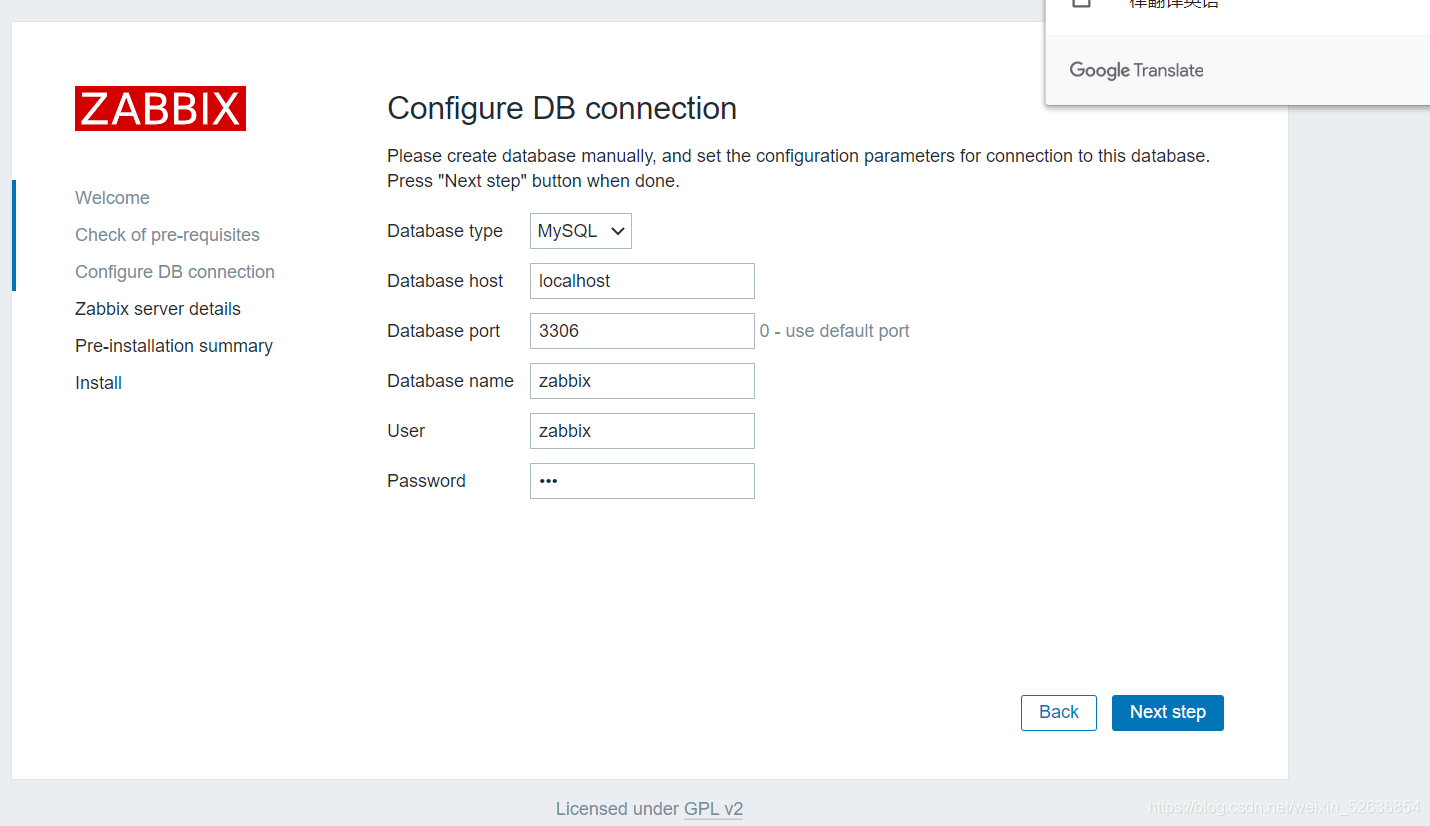This screenshot has width=1430, height=826.
Task: Click the Google Translate popup label
Action: pos(1136,70)
